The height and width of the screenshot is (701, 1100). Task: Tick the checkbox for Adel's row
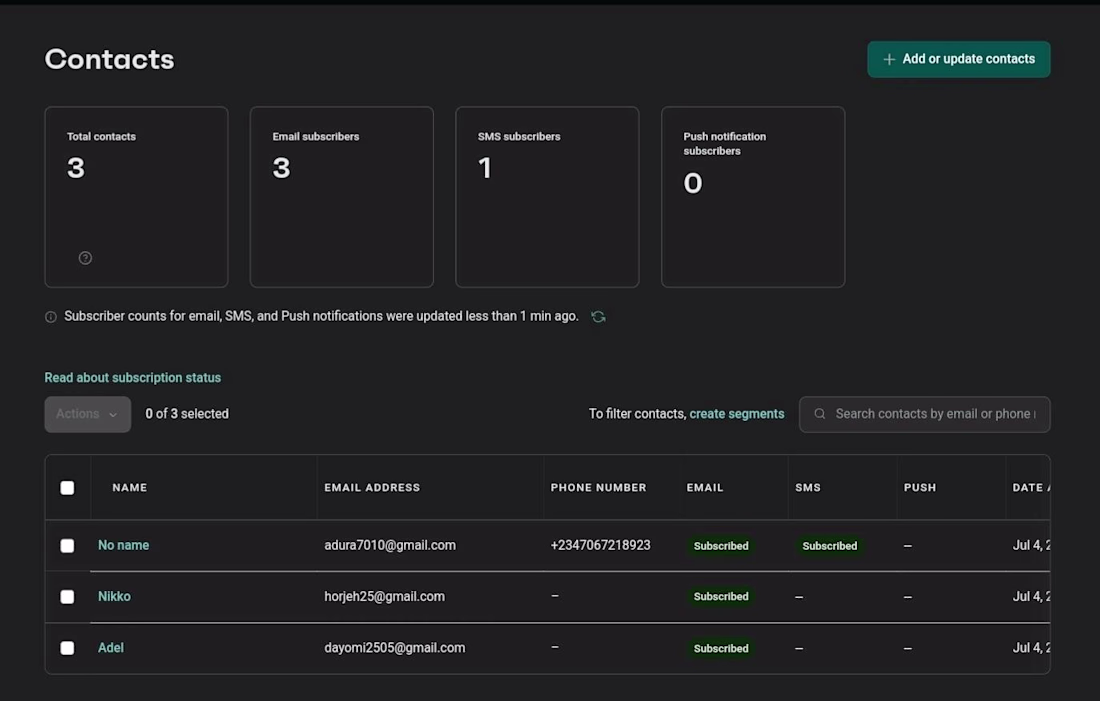tap(67, 648)
